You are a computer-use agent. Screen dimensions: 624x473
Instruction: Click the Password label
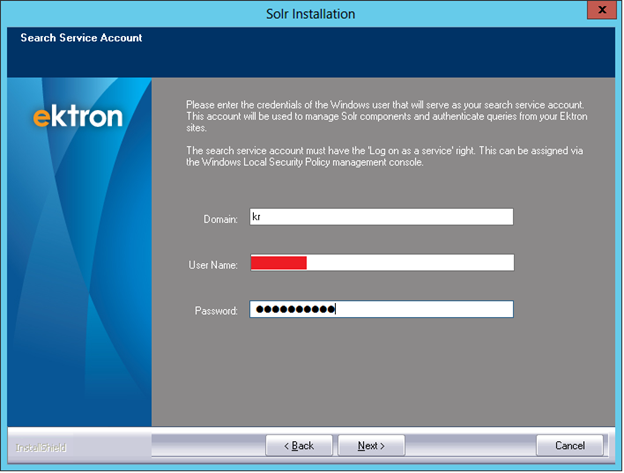point(215,311)
